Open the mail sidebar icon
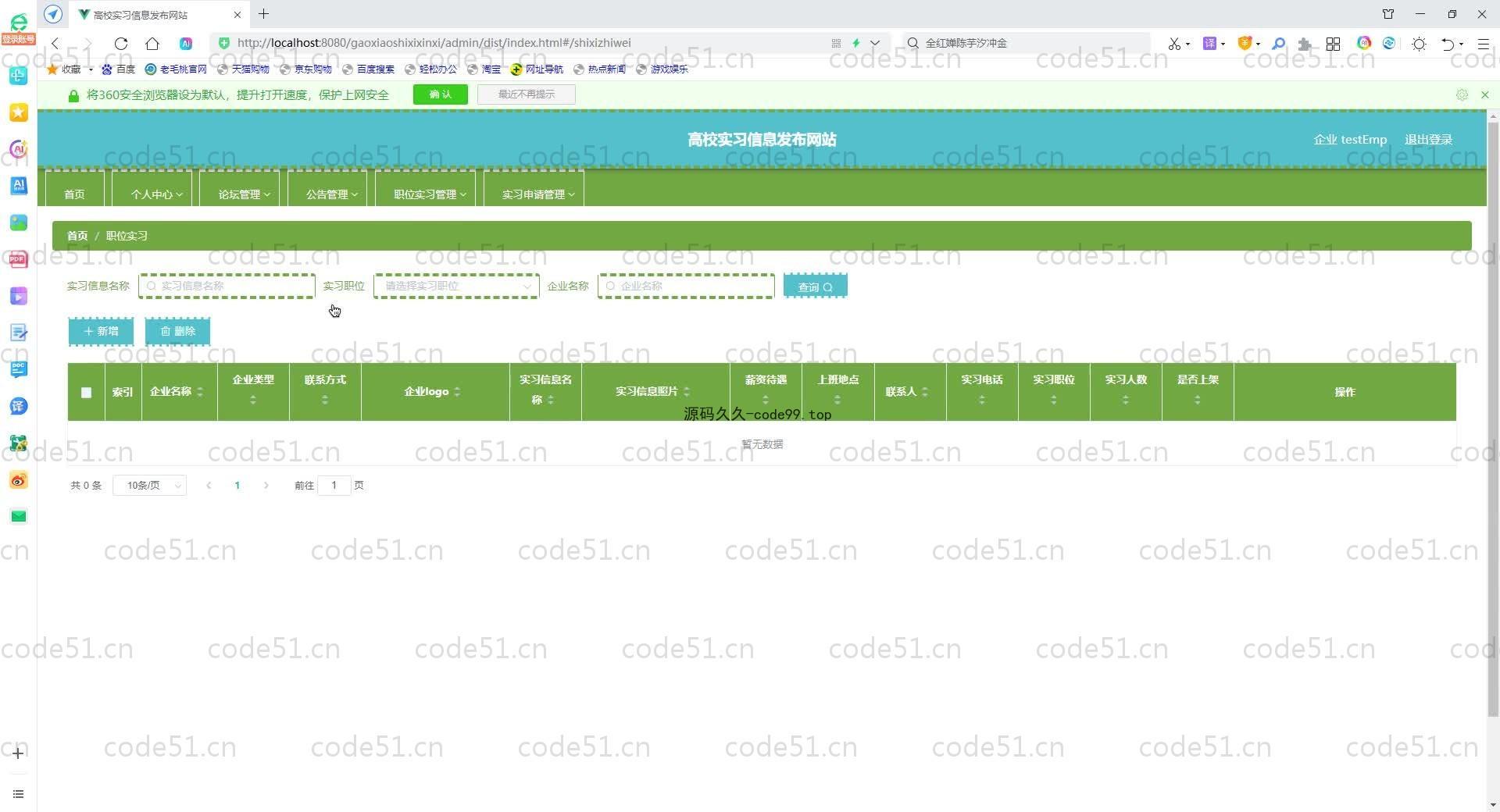Image resolution: width=1500 pixels, height=812 pixels. coord(19,516)
